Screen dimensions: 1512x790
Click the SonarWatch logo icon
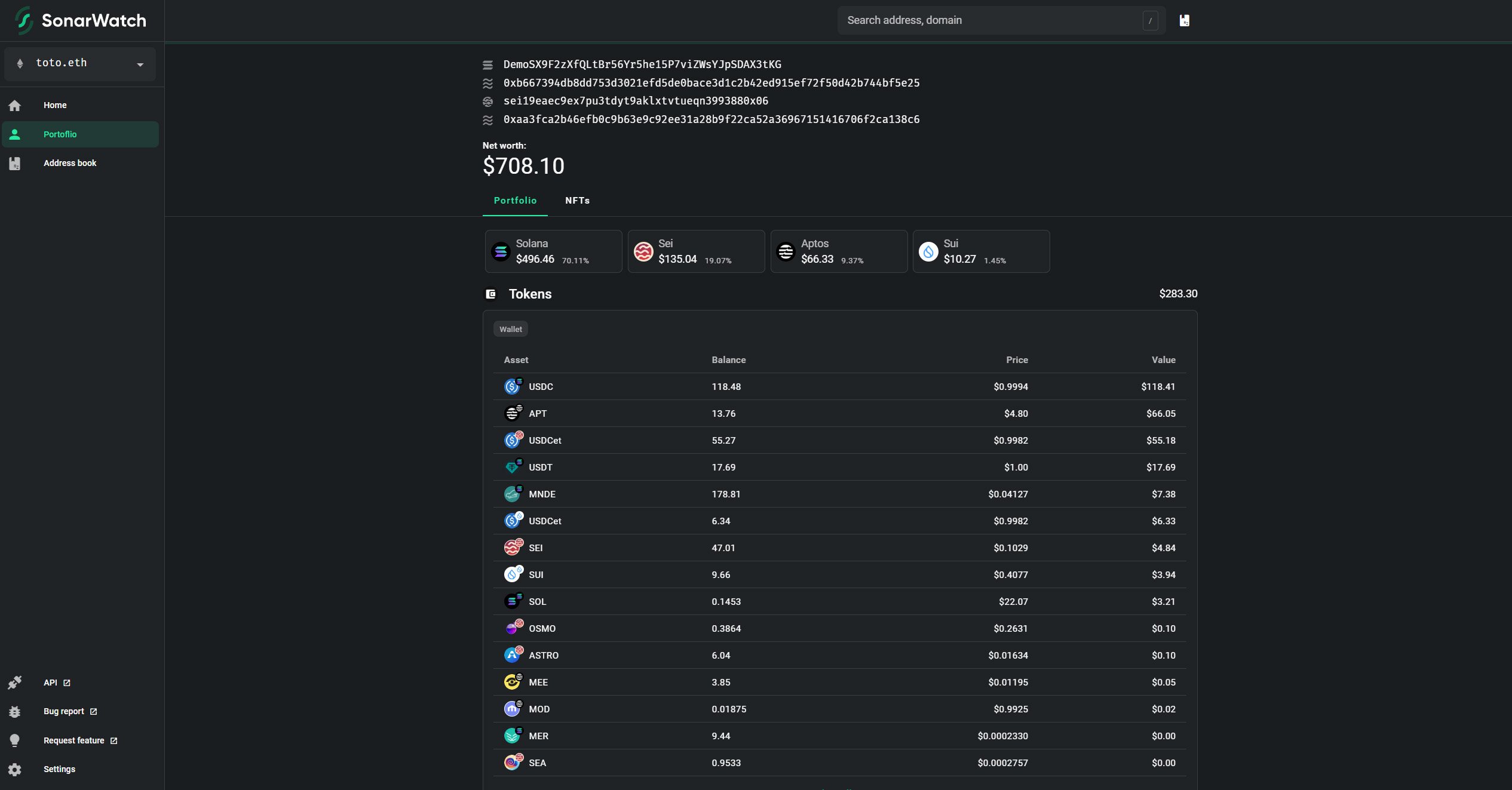(24, 20)
